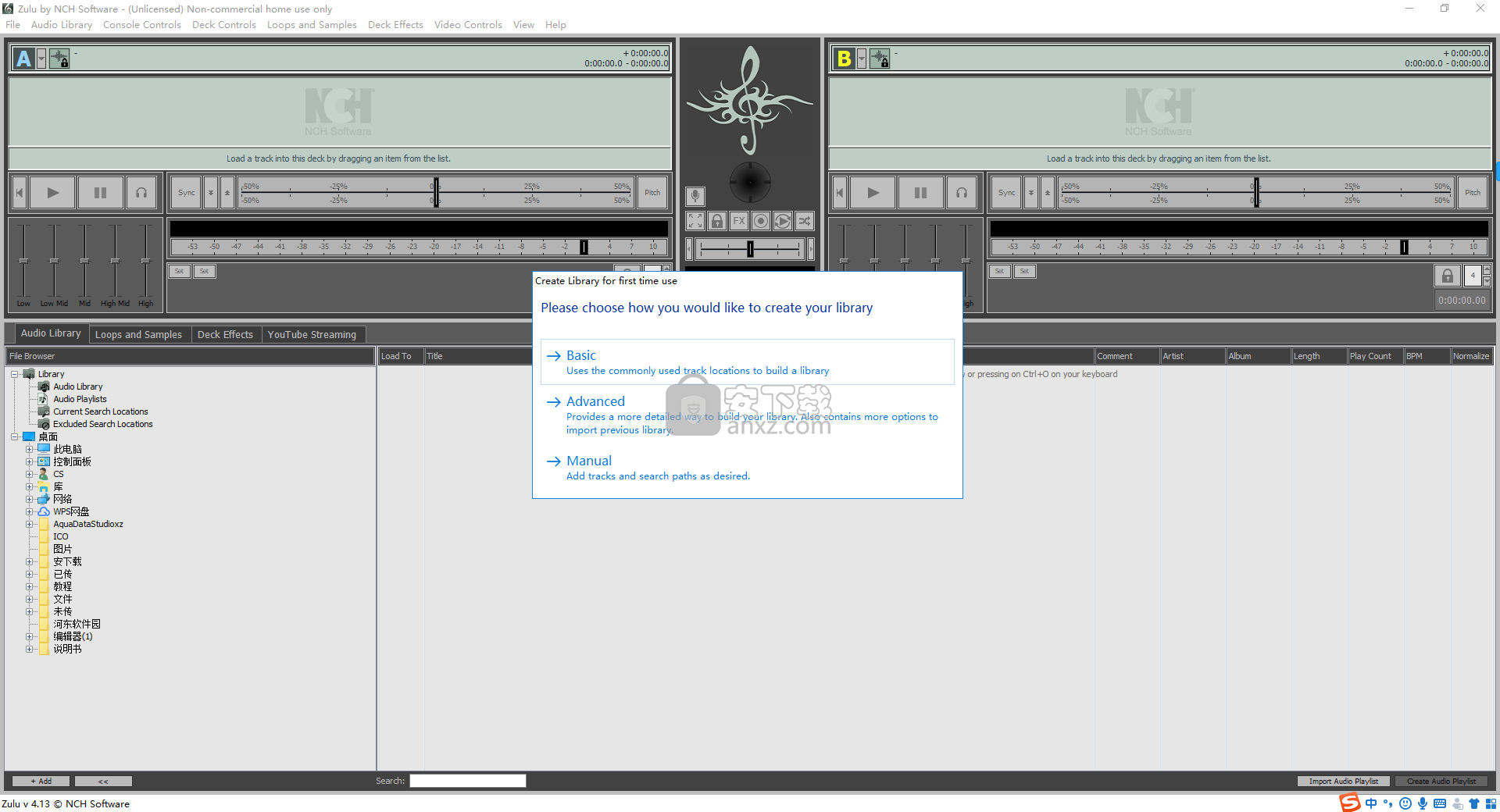The width and height of the screenshot is (1500, 812).
Task: Jump to start on Deck B
Action: pyautogui.click(x=840, y=193)
